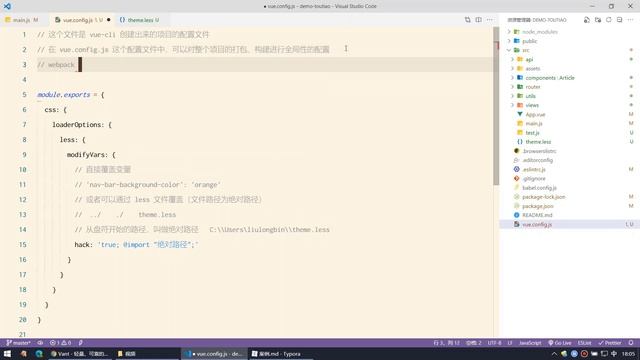Click the eye watch icon in status bar
640x360 pixels.
(40, 343)
